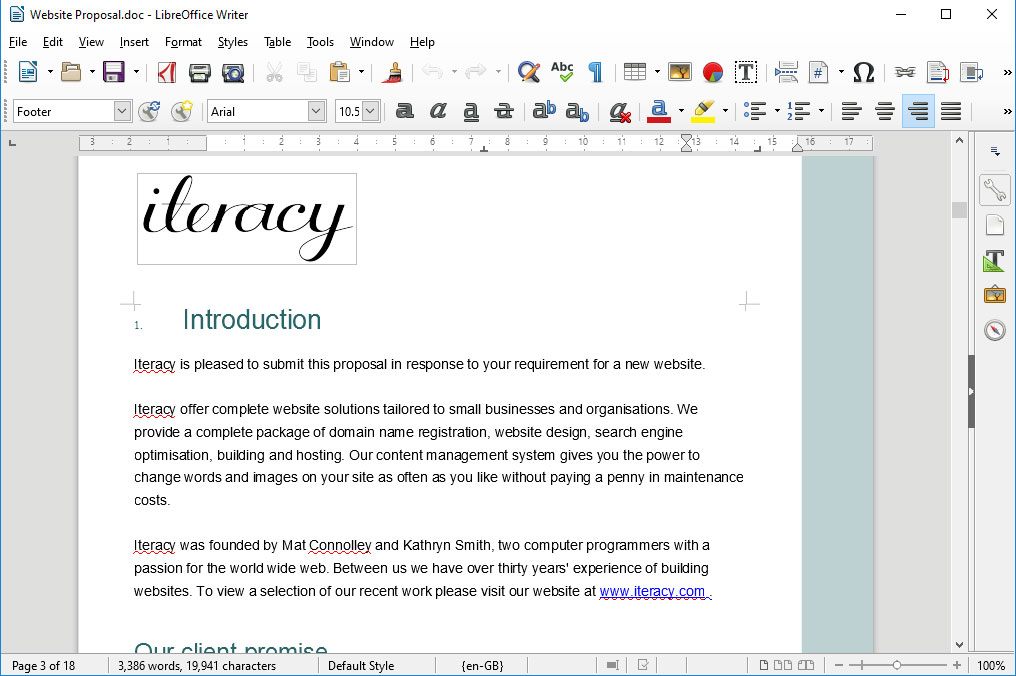Screen dimensions: 1016x676
Task: Click the 100% zoom level
Action: (991, 666)
